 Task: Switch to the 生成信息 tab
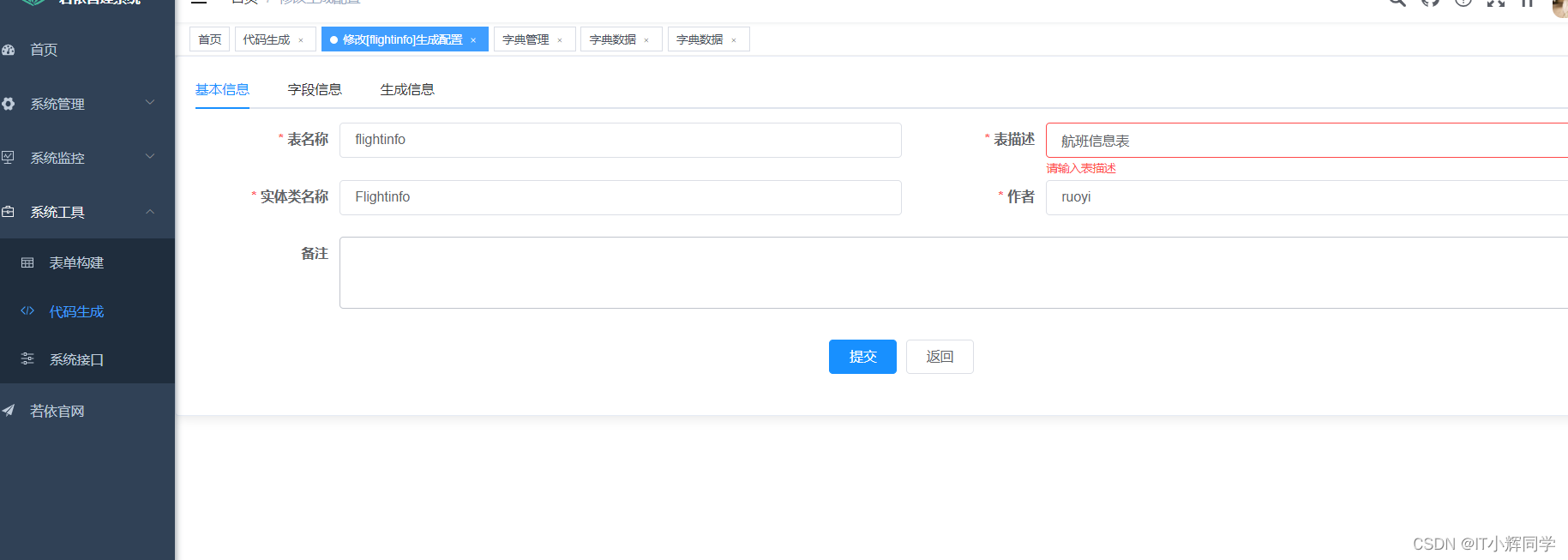click(407, 89)
